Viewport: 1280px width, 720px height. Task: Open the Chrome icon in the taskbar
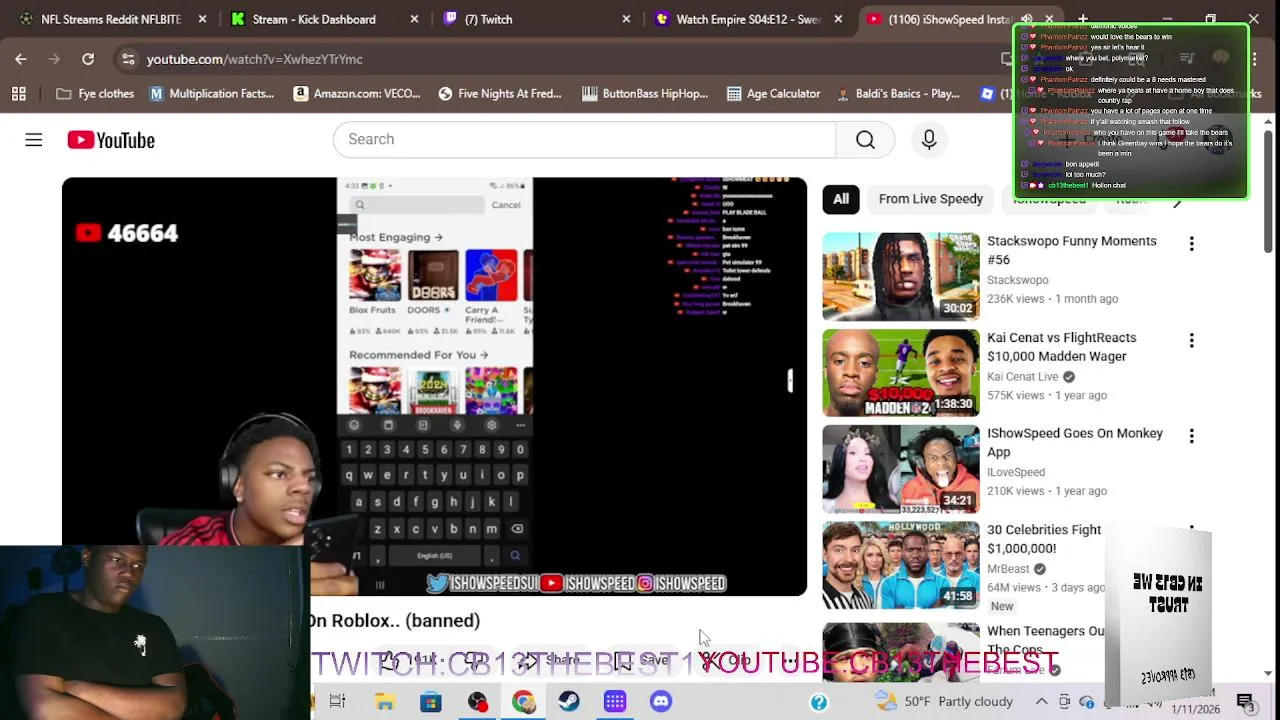click(x=523, y=702)
